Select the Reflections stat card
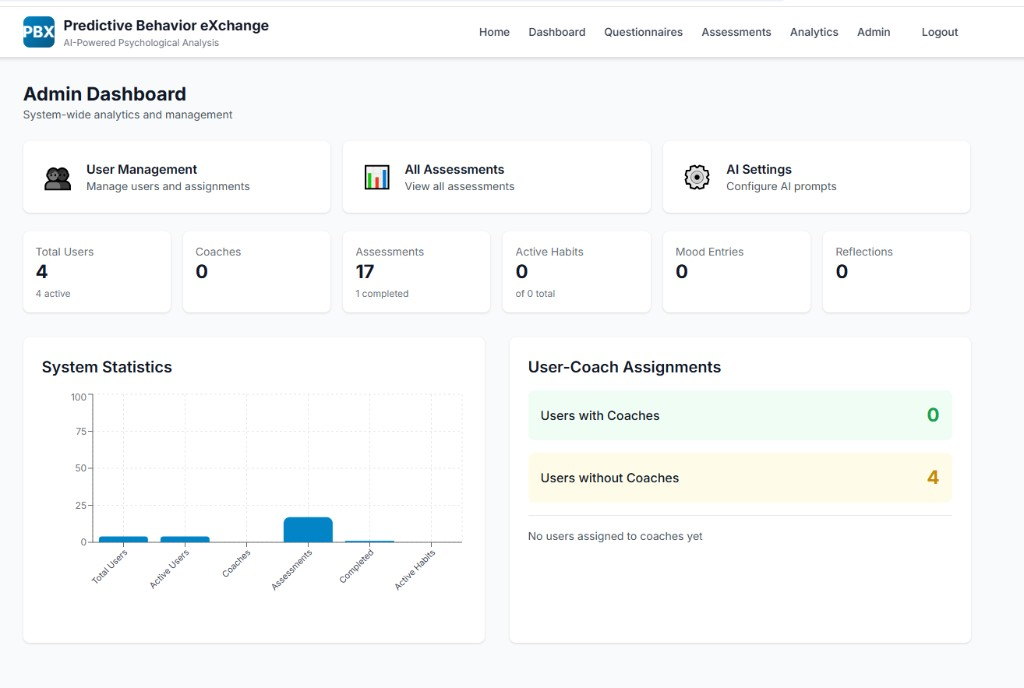 [x=896, y=272]
